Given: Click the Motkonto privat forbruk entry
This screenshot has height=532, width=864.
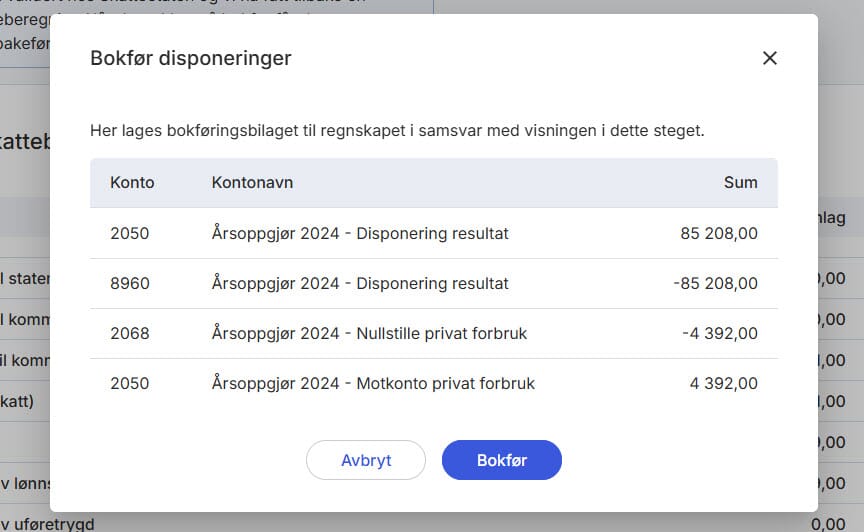Looking at the screenshot, I should point(373,384).
